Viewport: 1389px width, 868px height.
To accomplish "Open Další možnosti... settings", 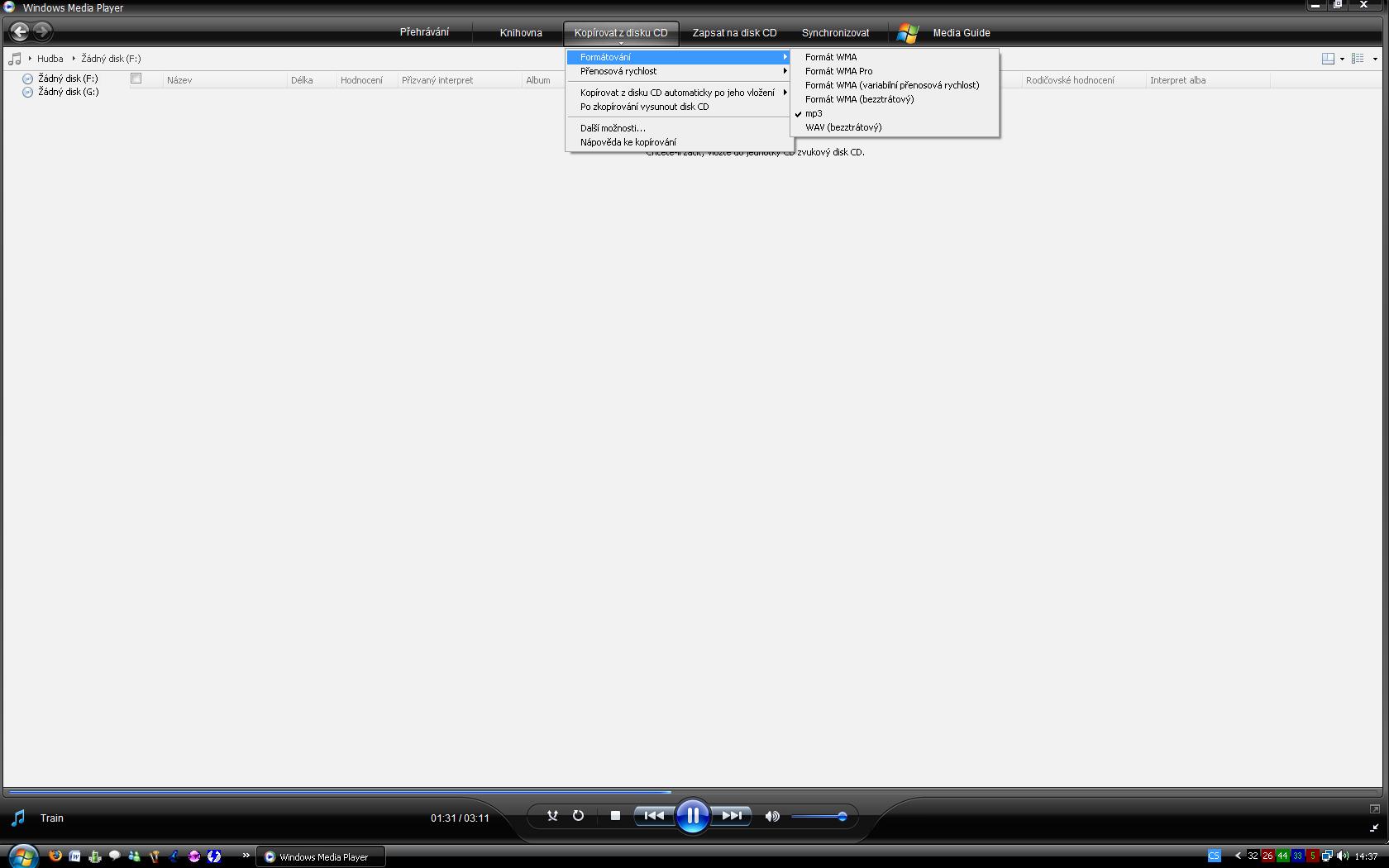I will [x=613, y=128].
